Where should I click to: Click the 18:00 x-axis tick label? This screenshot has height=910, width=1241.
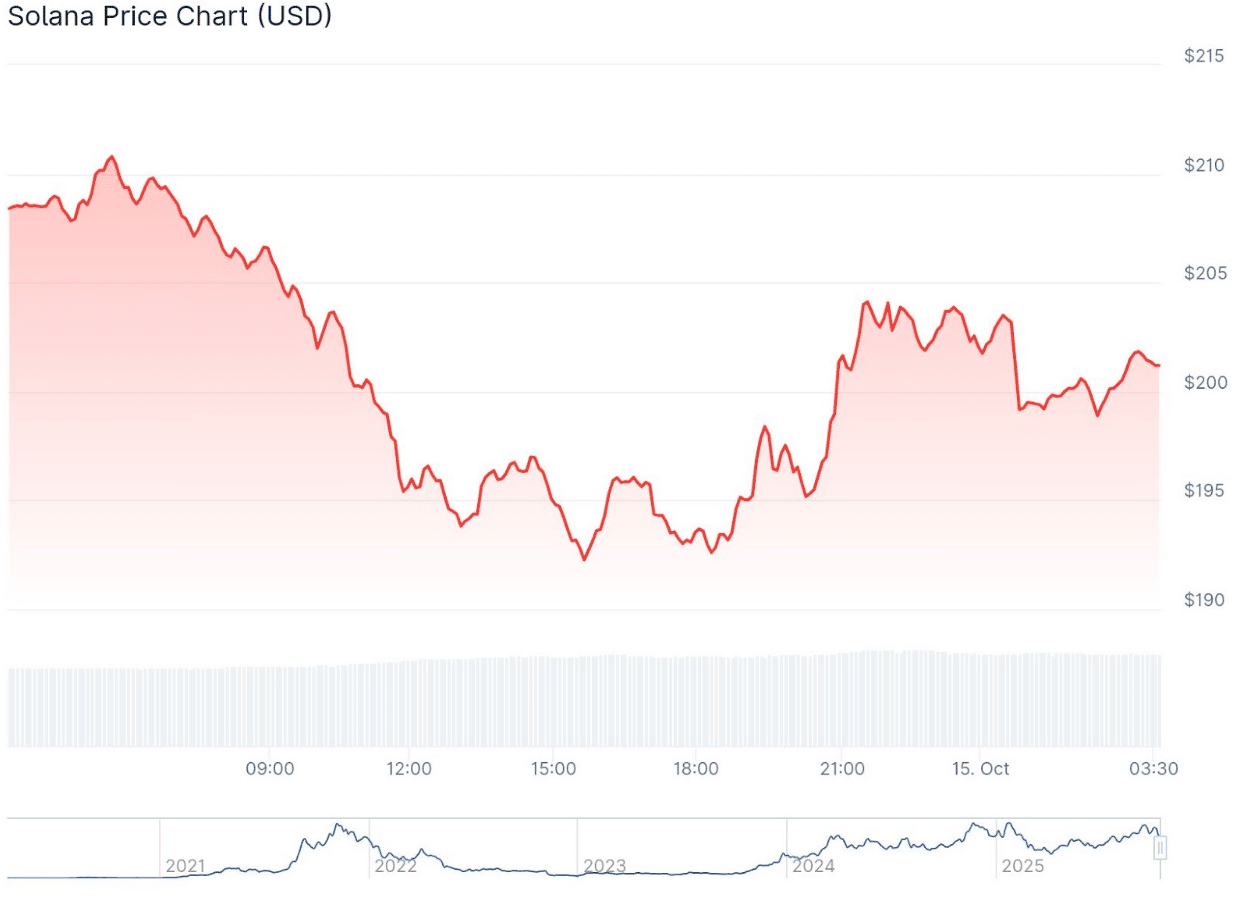(x=696, y=769)
